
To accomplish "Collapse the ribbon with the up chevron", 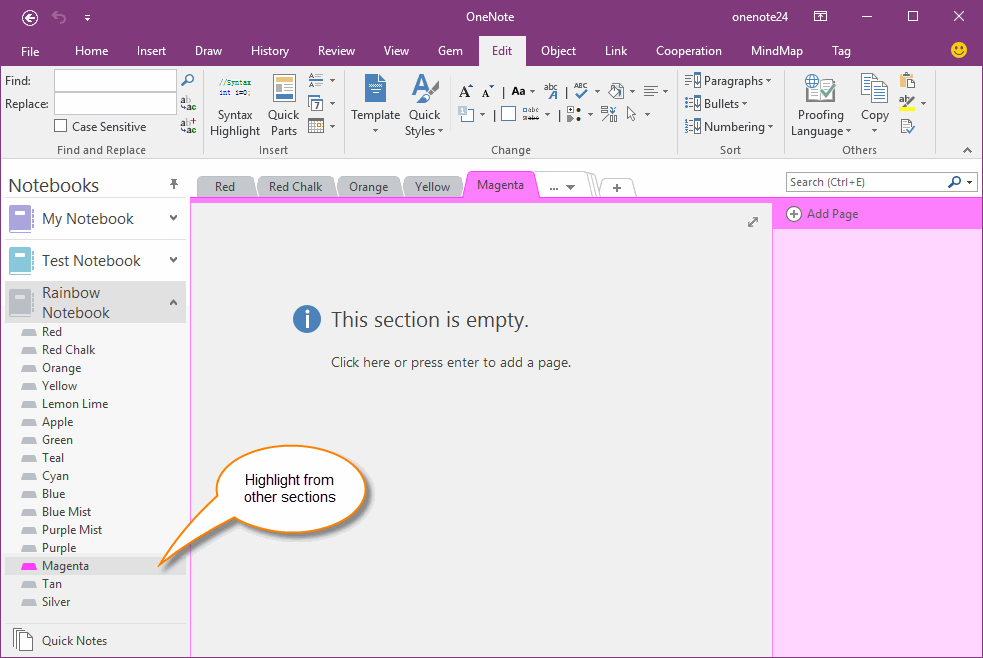I will (967, 150).
